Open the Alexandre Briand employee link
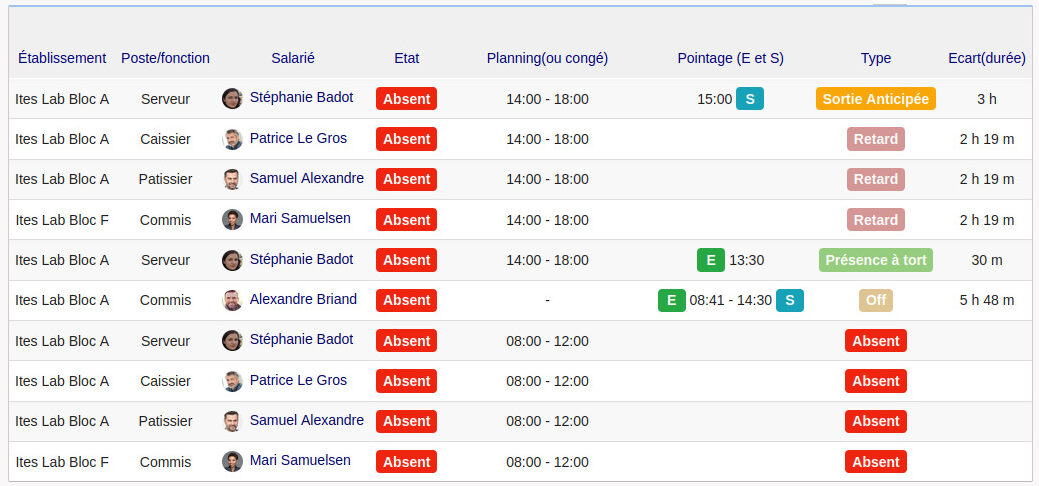 [303, 299]
